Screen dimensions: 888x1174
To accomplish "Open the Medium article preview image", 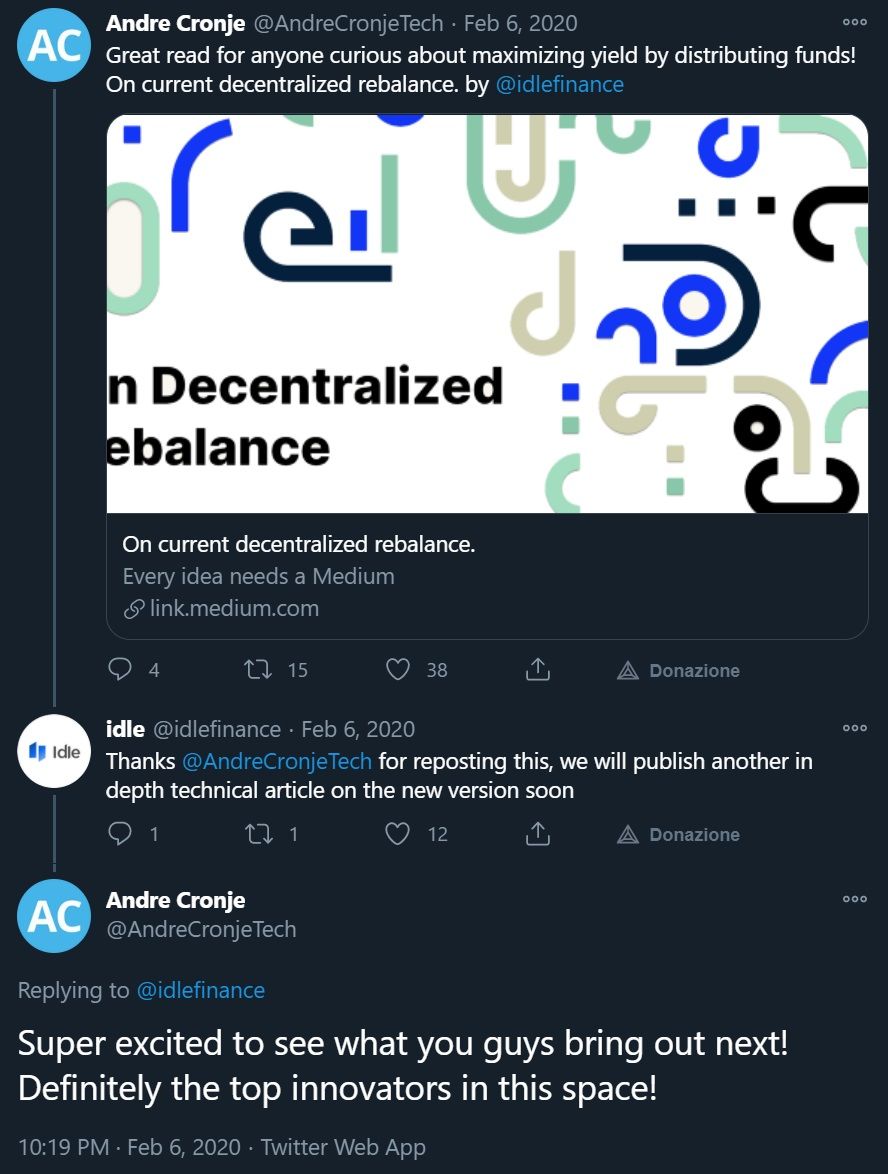I will pos(487,314).
